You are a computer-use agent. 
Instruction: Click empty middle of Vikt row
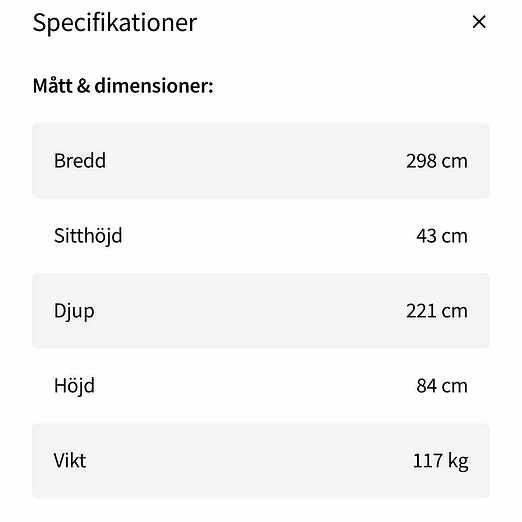(x=247, y=461)
